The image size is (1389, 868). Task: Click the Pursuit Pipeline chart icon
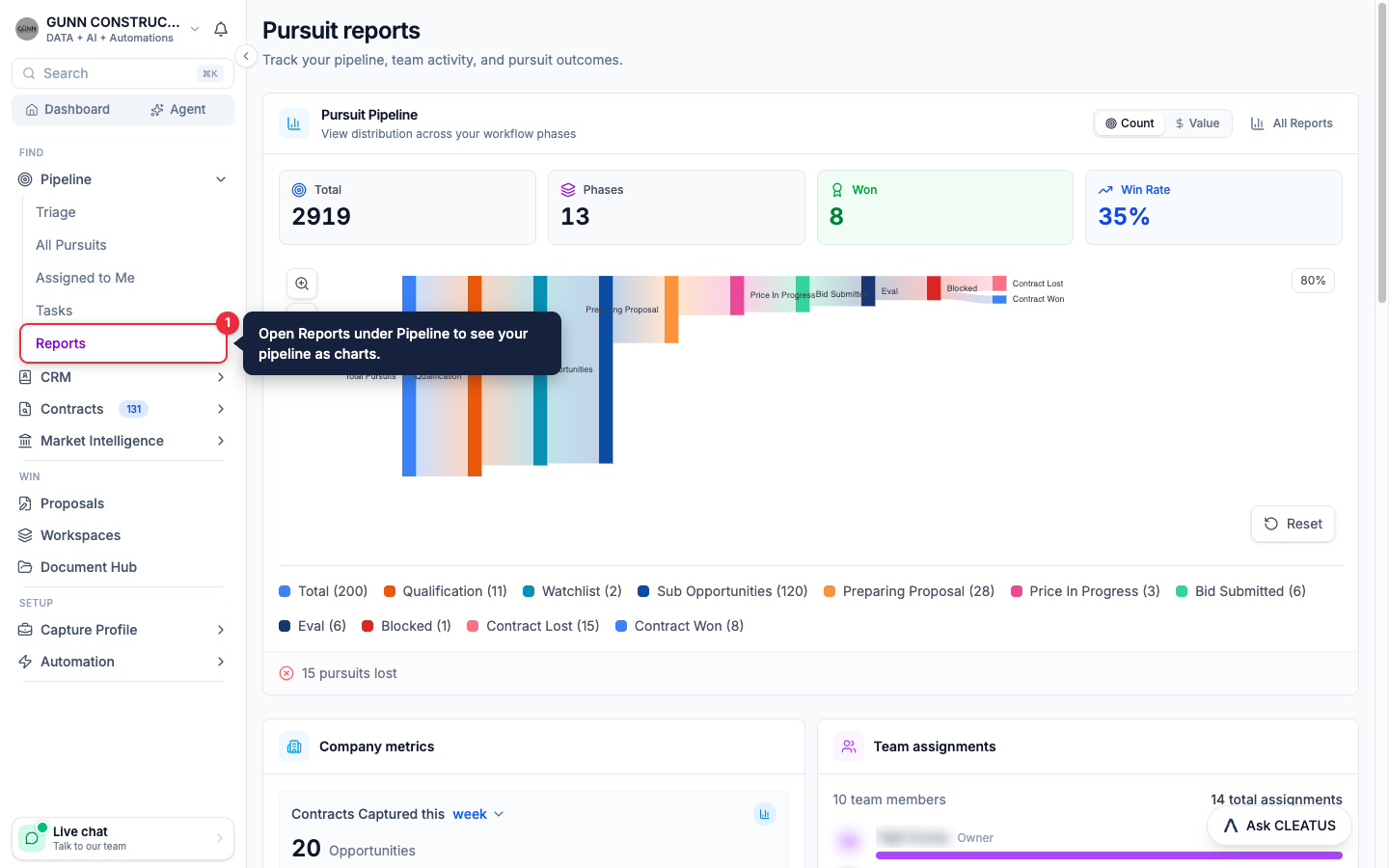[294, 123]
